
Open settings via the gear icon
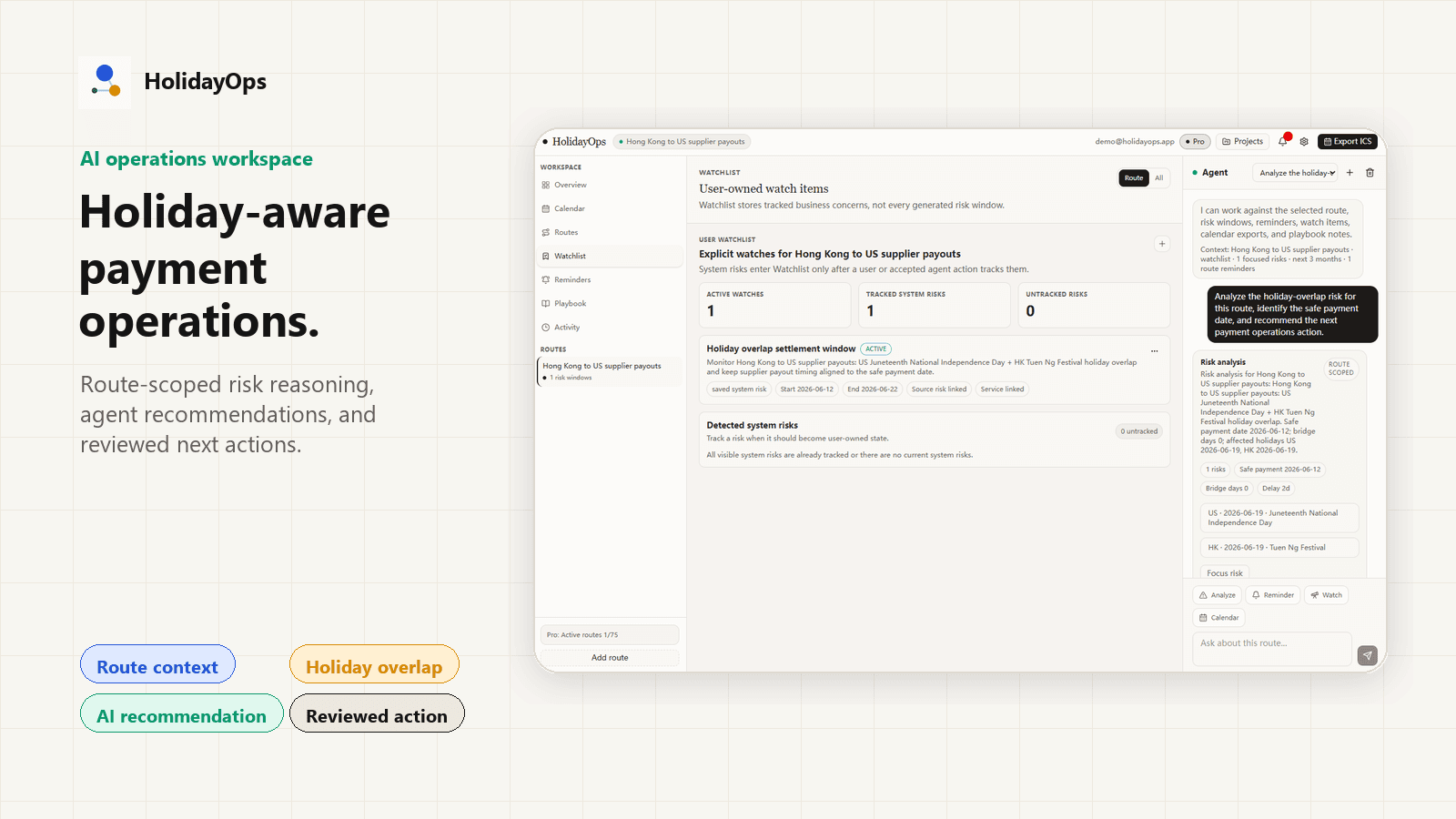coord(1304,142)
